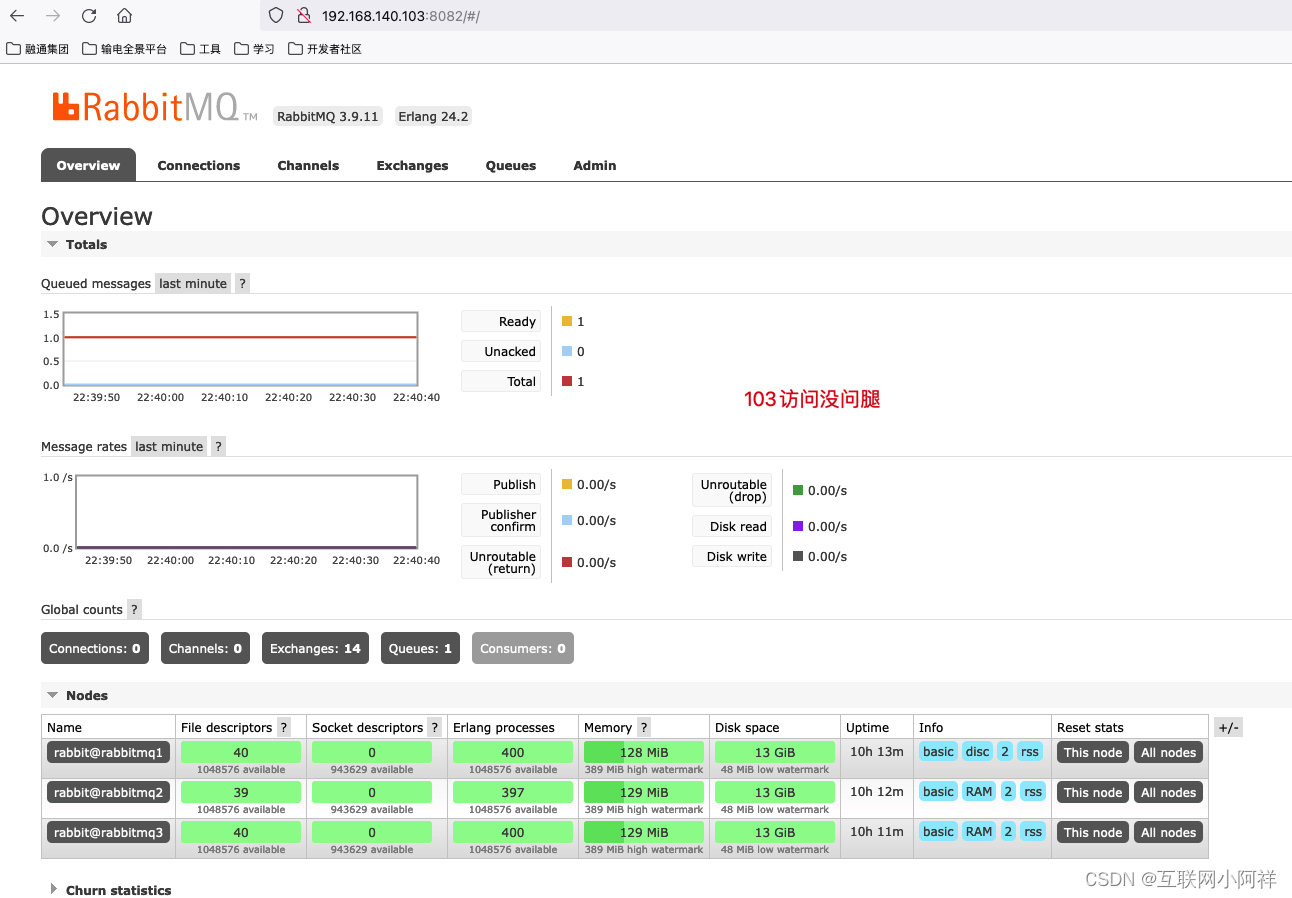
Task: Click the RabbitMQ logo
Action: coord(154,107)
